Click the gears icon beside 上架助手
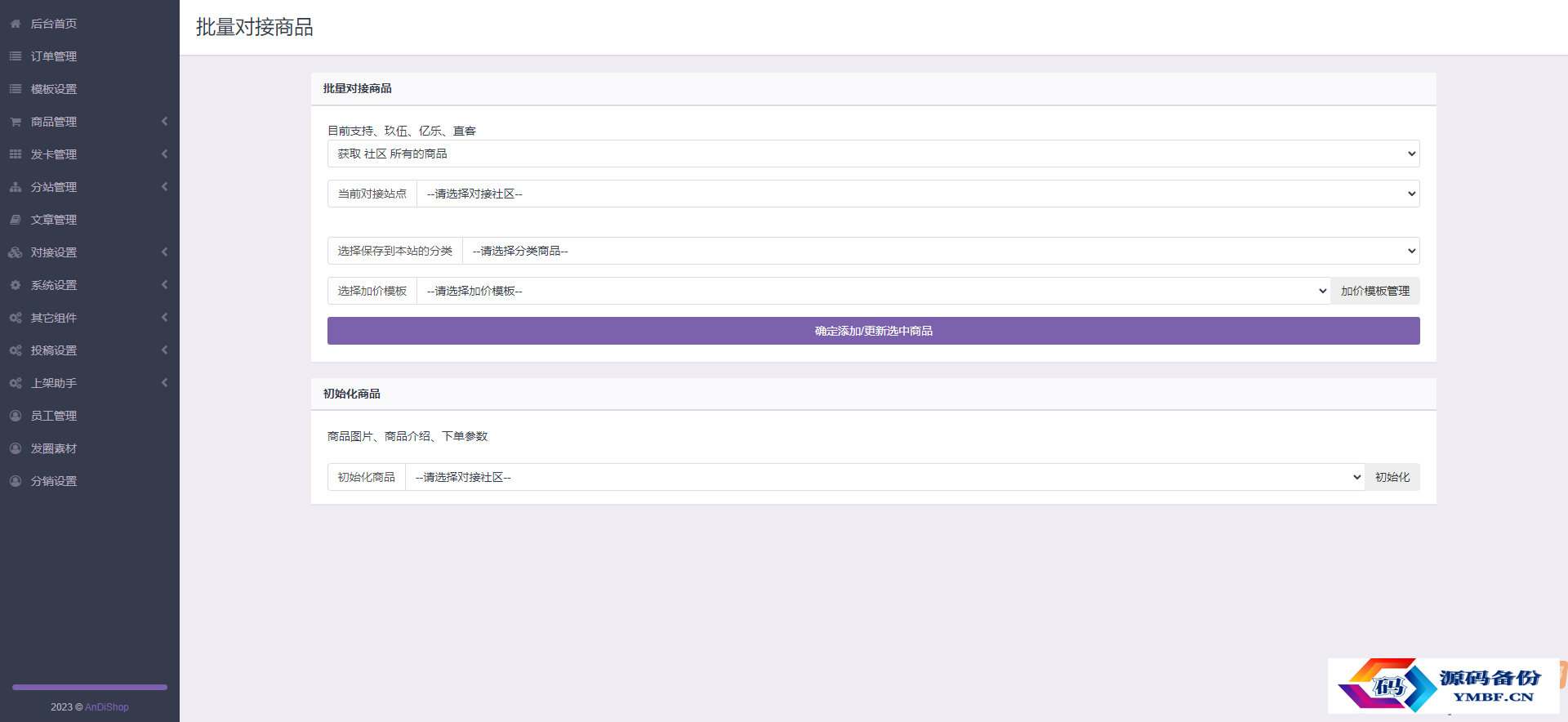Screen dimensions: 1568x722 pyautogui.click(x=16, y=383)
